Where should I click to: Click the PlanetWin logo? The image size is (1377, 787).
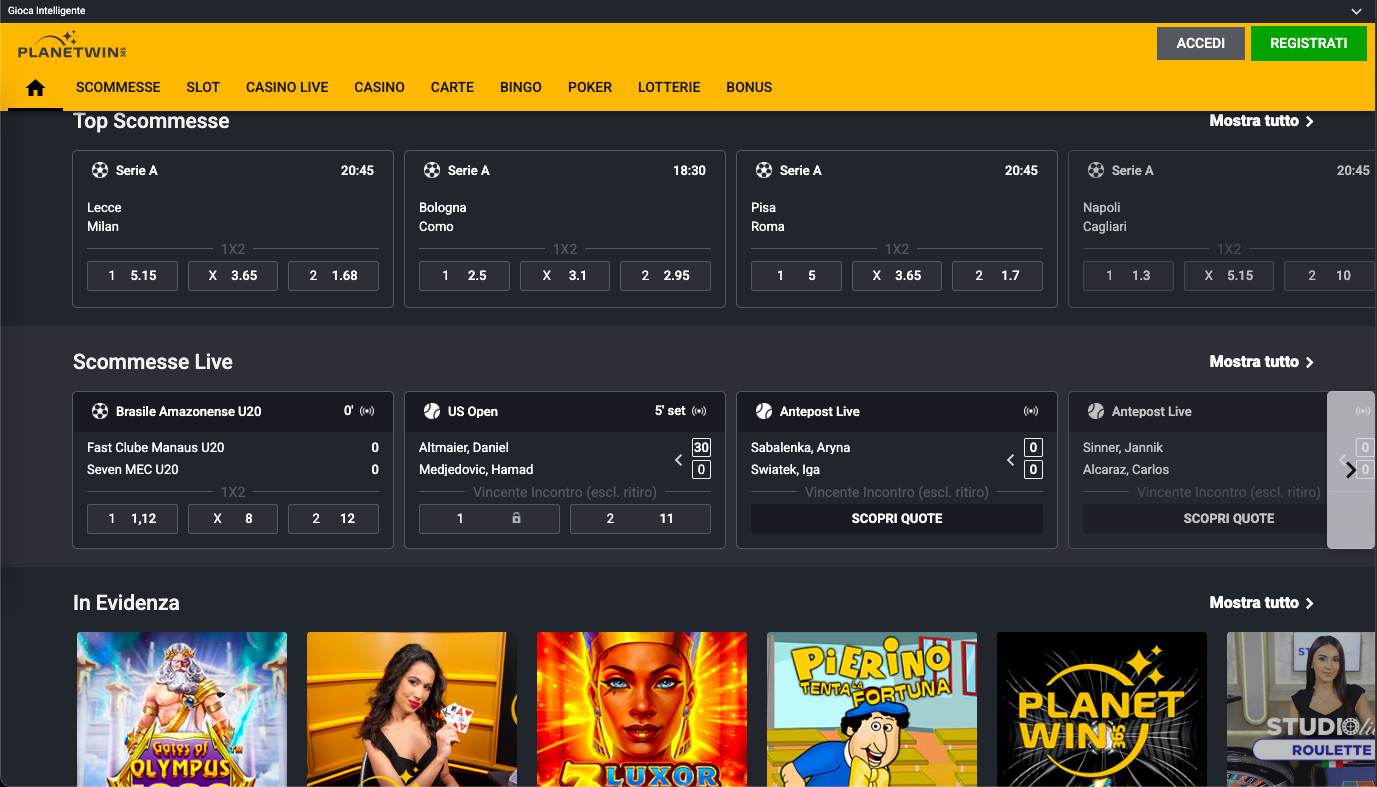tap(72, 46)
